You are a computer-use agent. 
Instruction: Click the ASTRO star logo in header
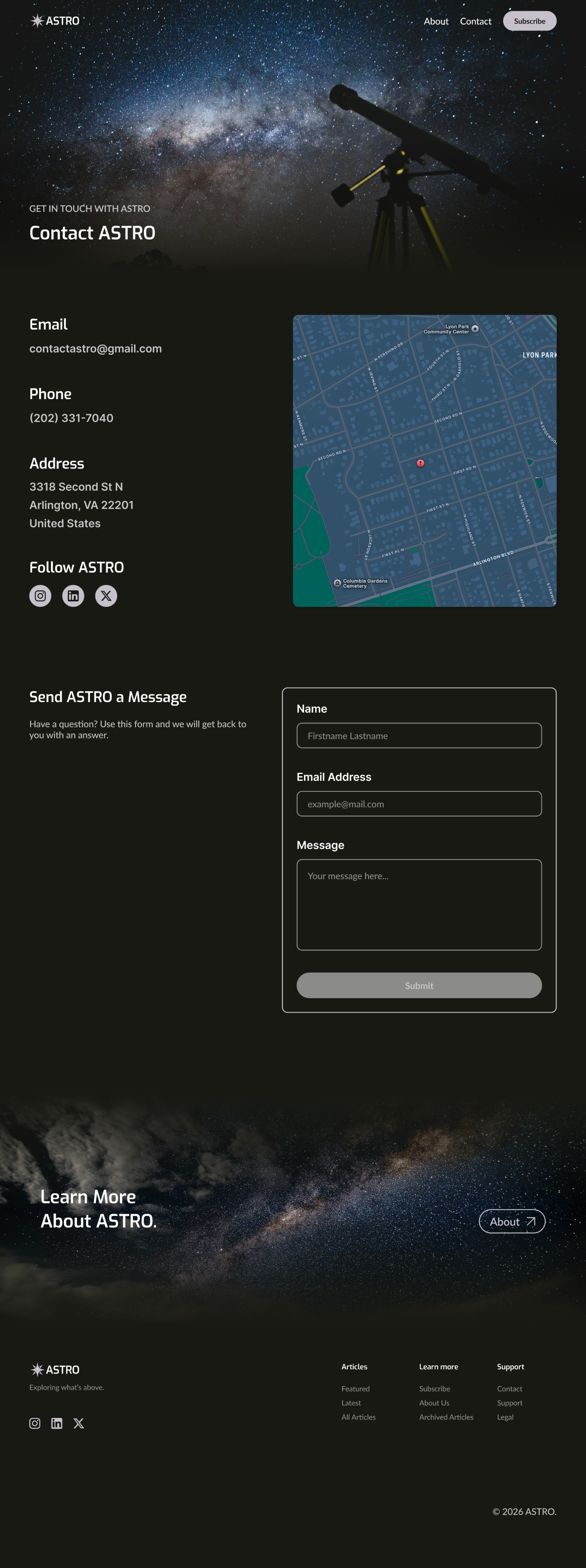click(55, 21)
